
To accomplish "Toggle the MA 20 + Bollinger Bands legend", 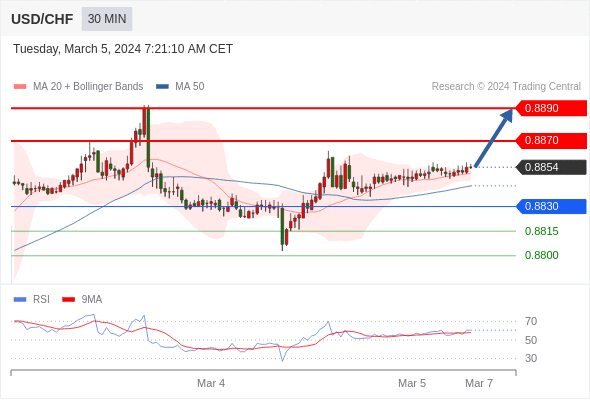I will point(78,87).
